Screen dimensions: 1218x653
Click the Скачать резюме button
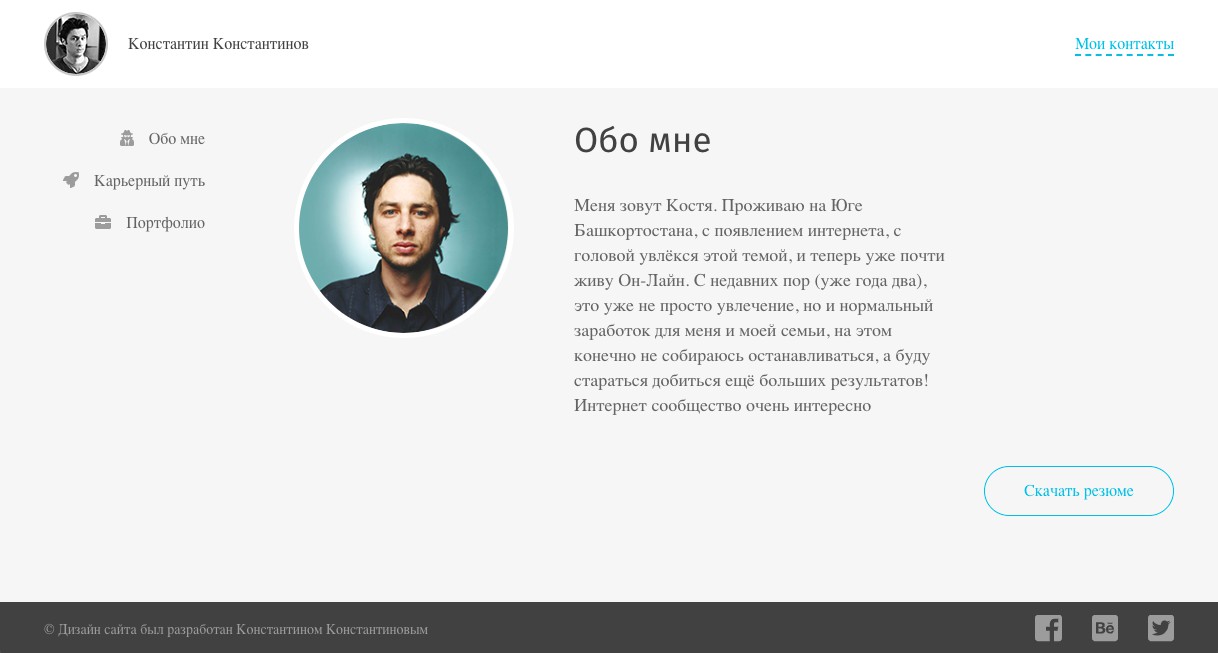coord(1079,491)
